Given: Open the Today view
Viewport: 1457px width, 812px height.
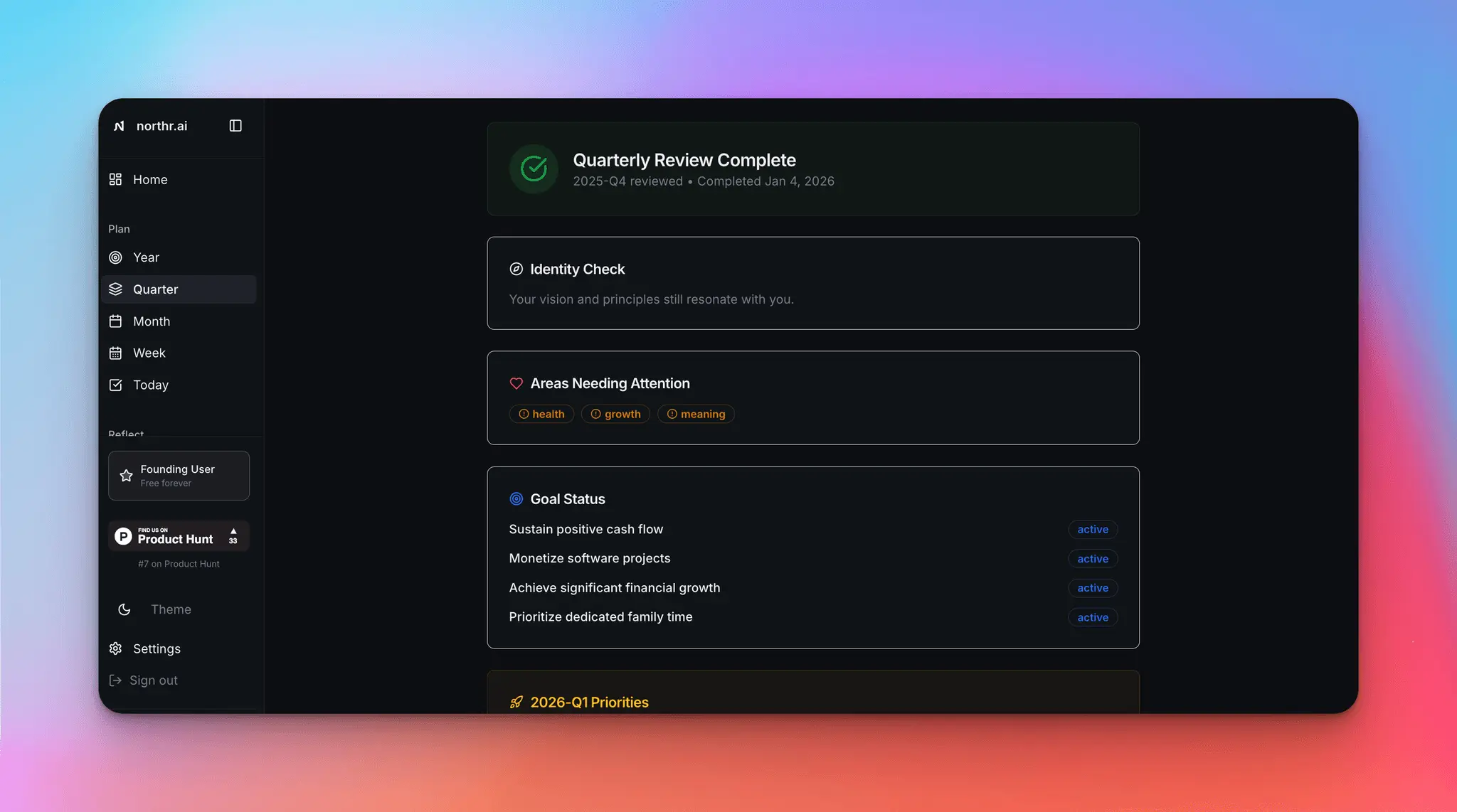Looking at the screenshot, I should point(179,385).
